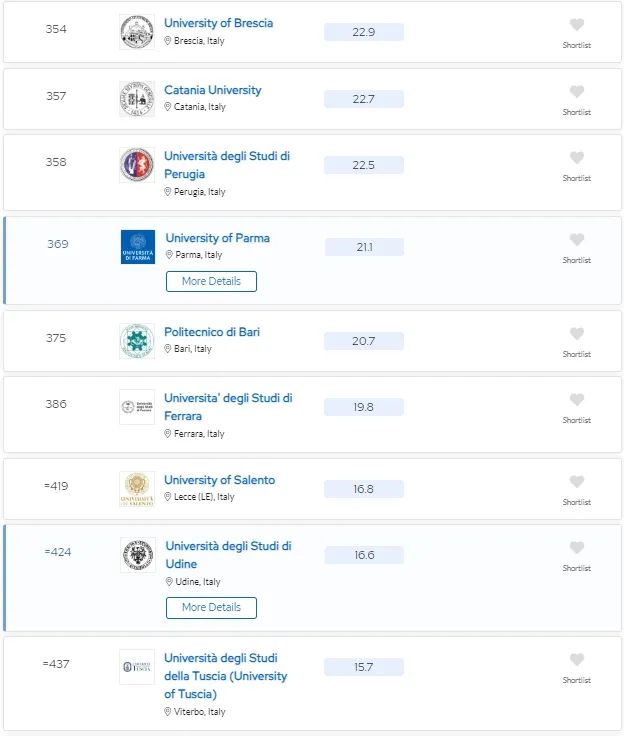Shortlist University of Brescia with heart icon
The image size is (624, 736).
point(577,25)
